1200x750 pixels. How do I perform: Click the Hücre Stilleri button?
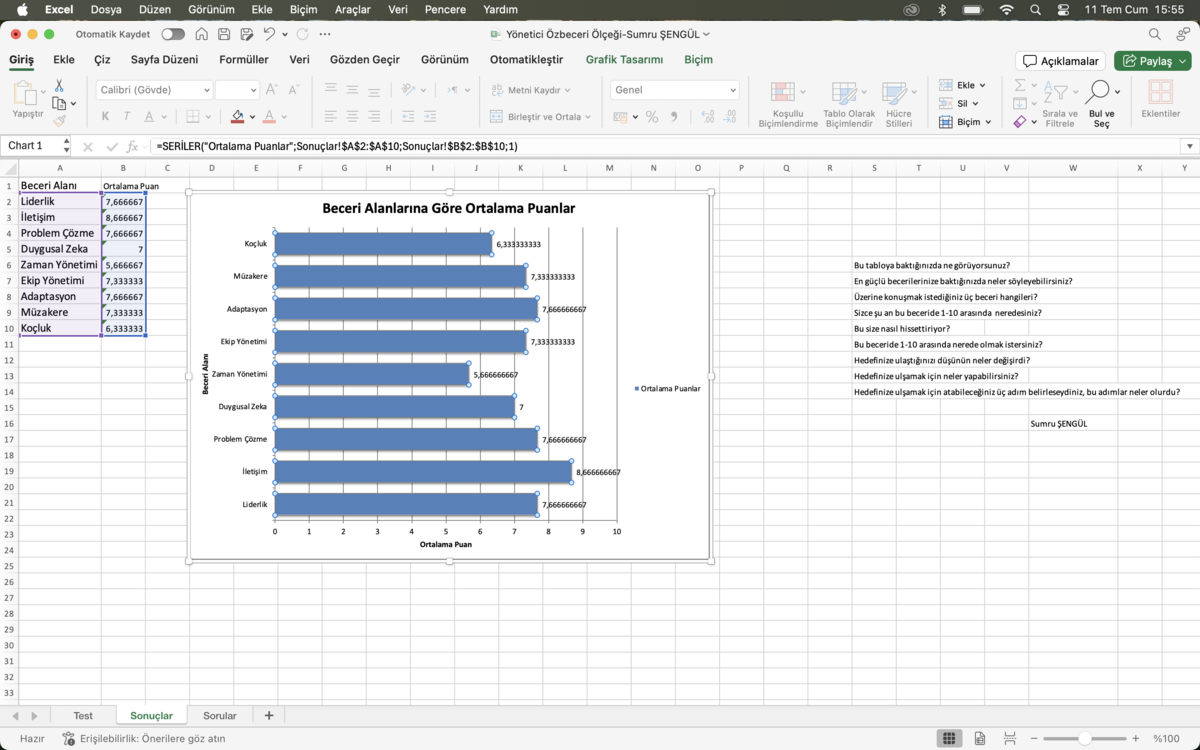tap(898, 105)
